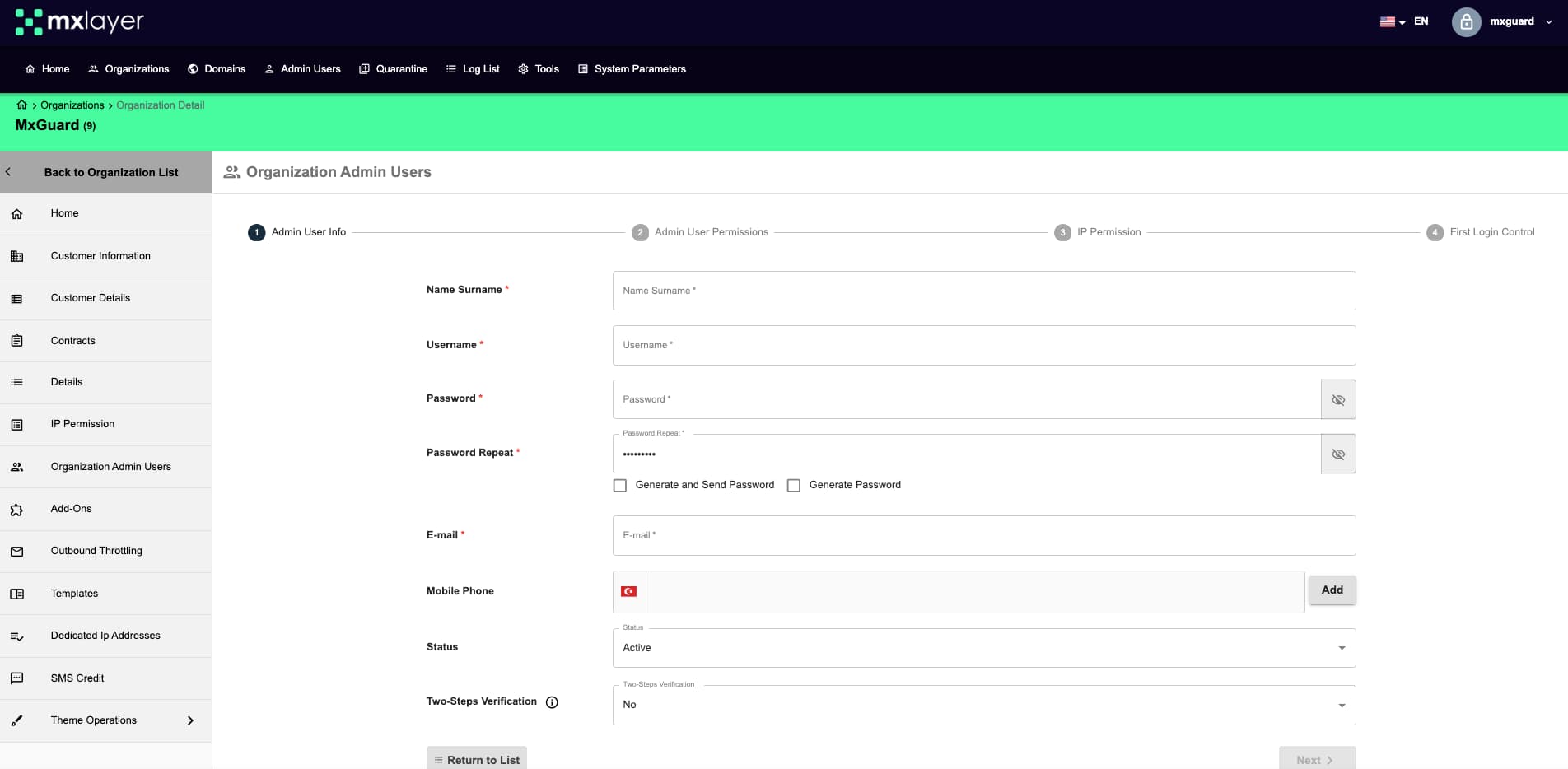
Task: Click the Customer Details icon in sidebar
Action: pyautogui.click(x=16, y=299)
